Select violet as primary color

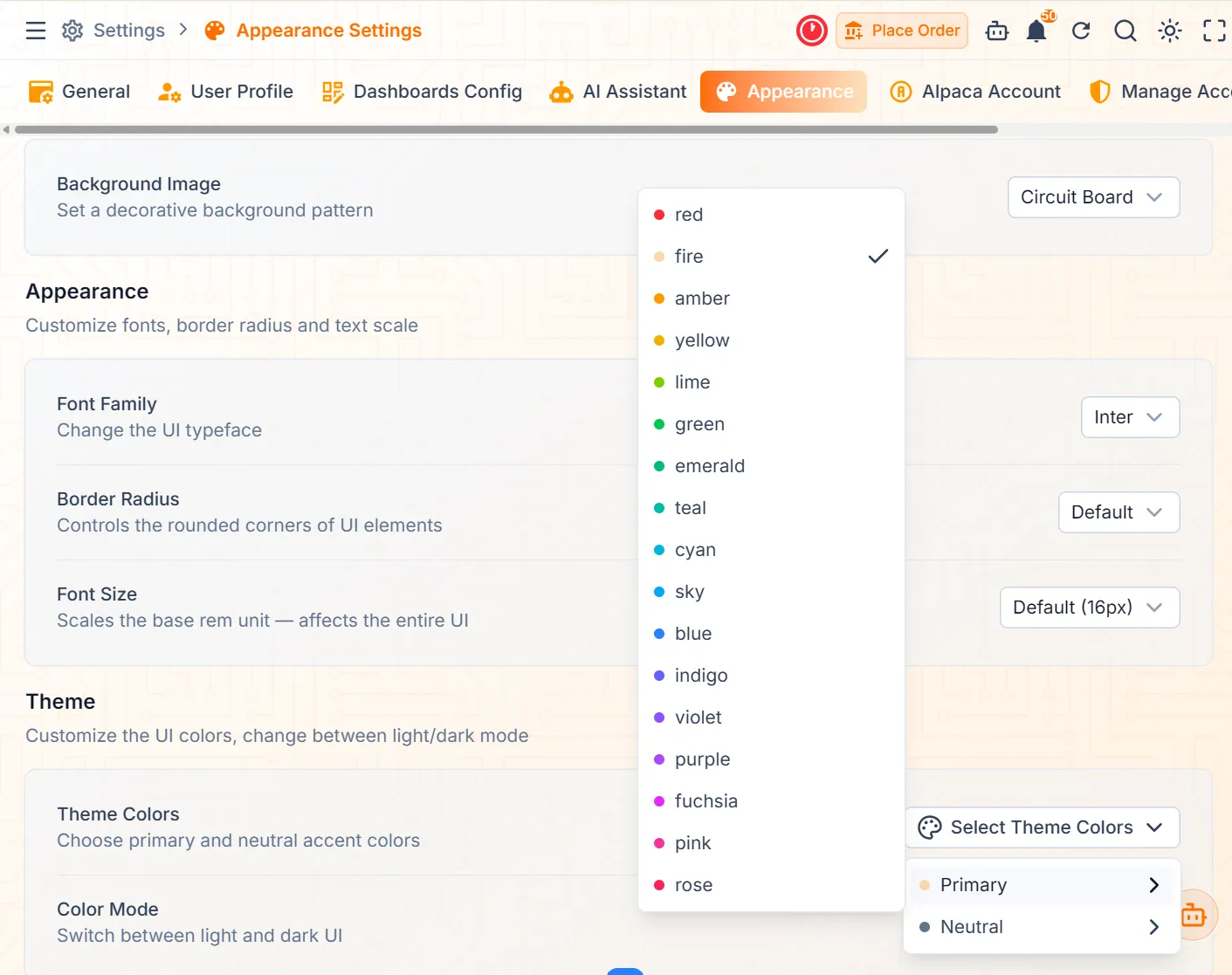pos(771,718)
